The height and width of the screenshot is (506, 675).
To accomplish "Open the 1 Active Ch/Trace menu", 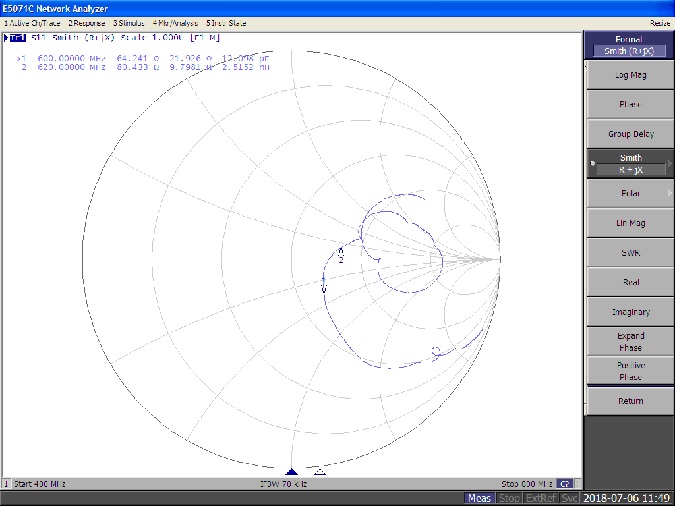I will tap(32, 23).
